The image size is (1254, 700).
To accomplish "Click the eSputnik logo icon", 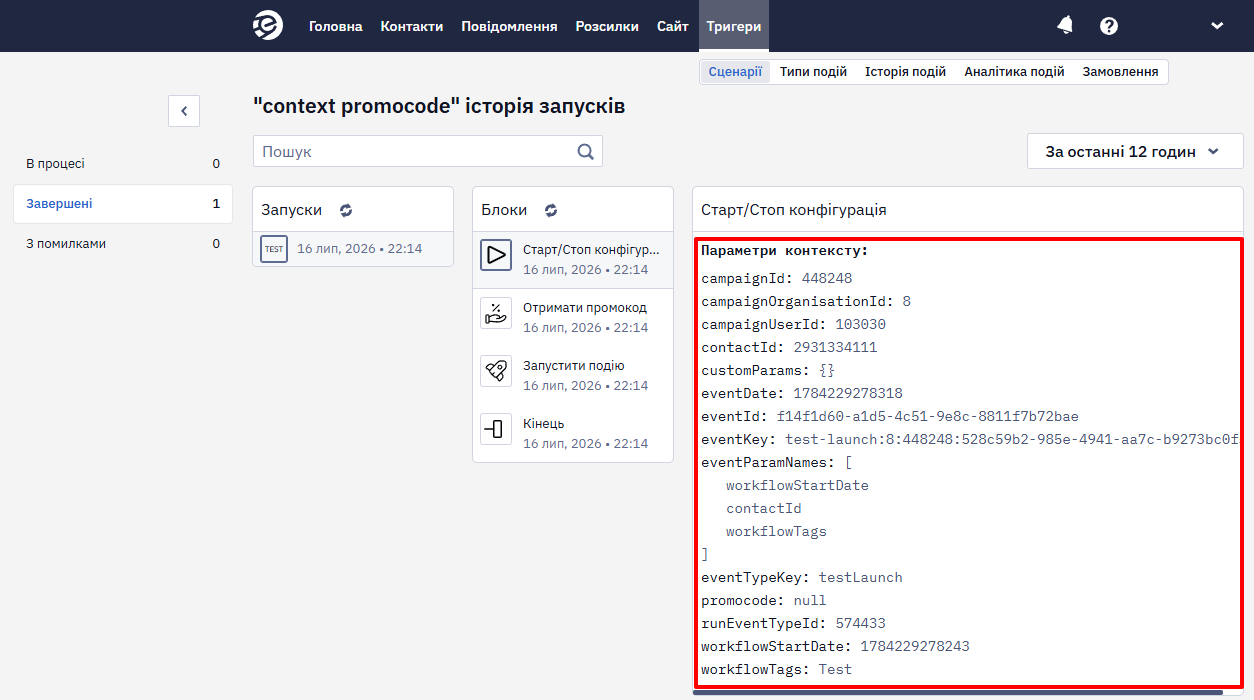I will [268, 26].
